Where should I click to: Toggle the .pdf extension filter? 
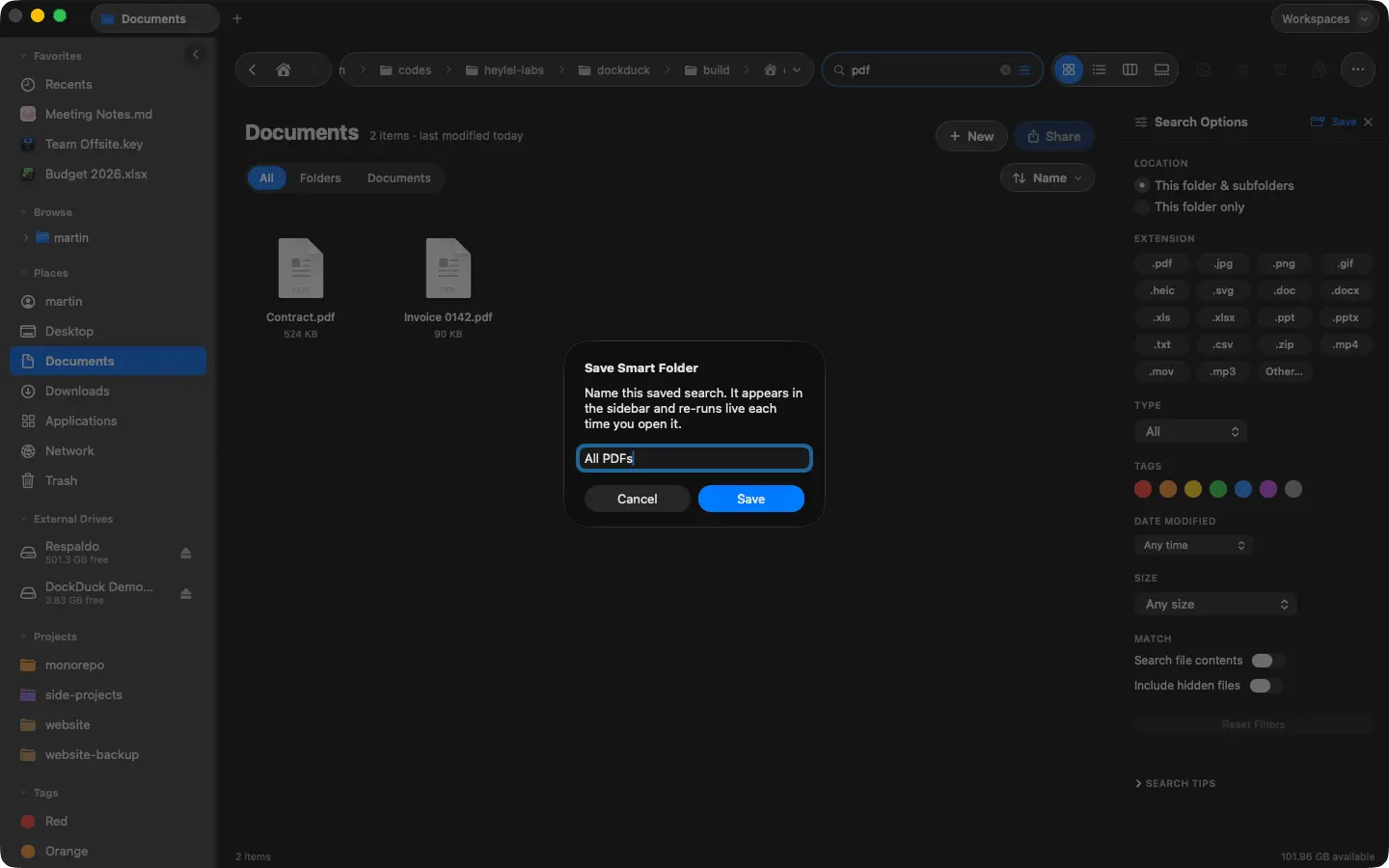[1161, 263]
